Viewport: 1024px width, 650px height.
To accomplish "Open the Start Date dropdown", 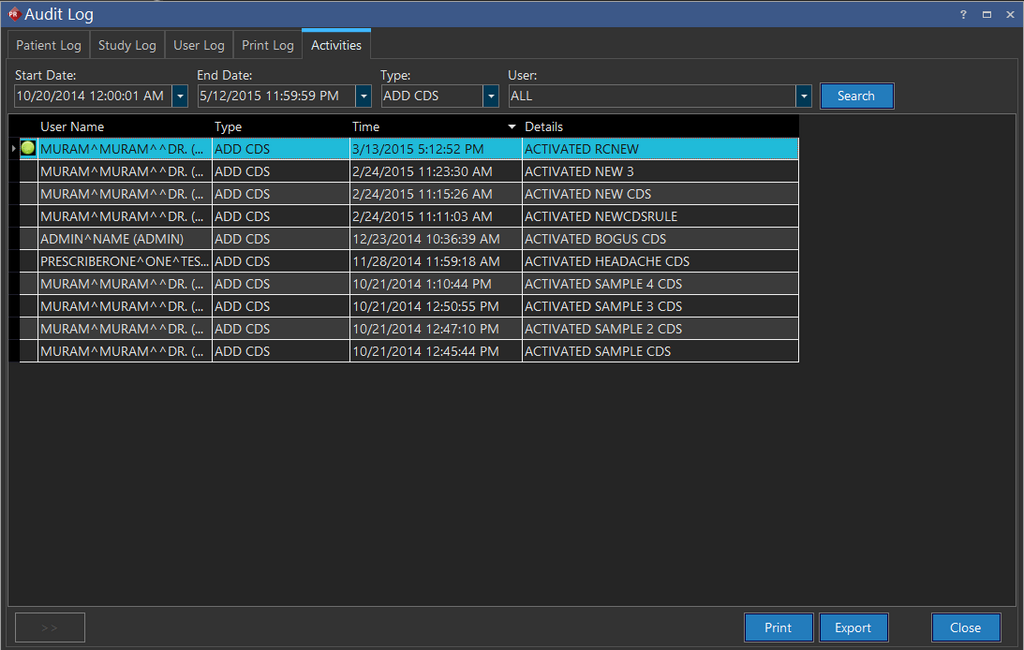I will pyautogui.click(x=180, y=96).
